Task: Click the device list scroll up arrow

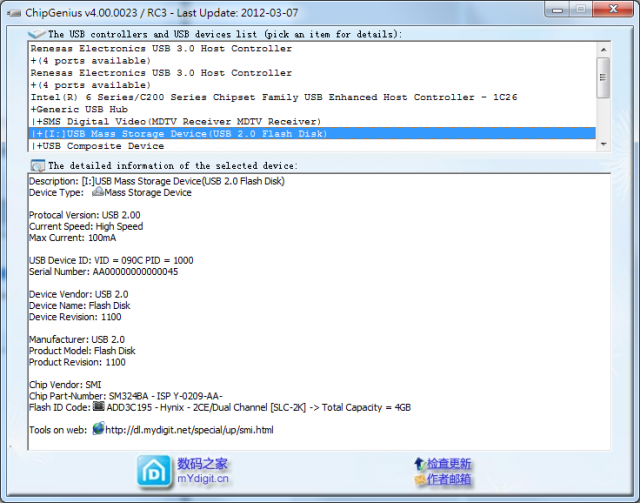Action: tap(603, 49)
